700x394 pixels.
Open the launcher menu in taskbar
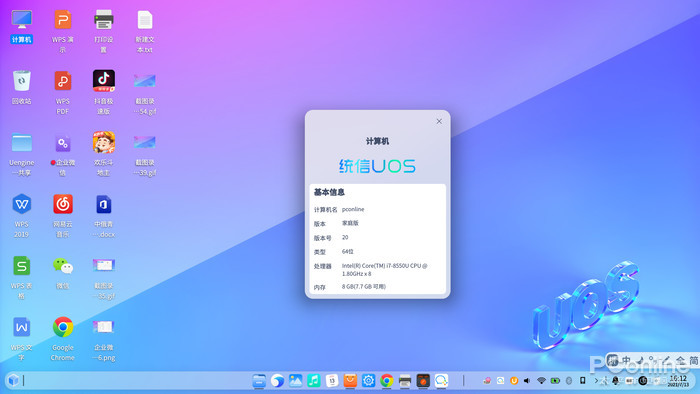pyautogui.click(x=13, y=380)
